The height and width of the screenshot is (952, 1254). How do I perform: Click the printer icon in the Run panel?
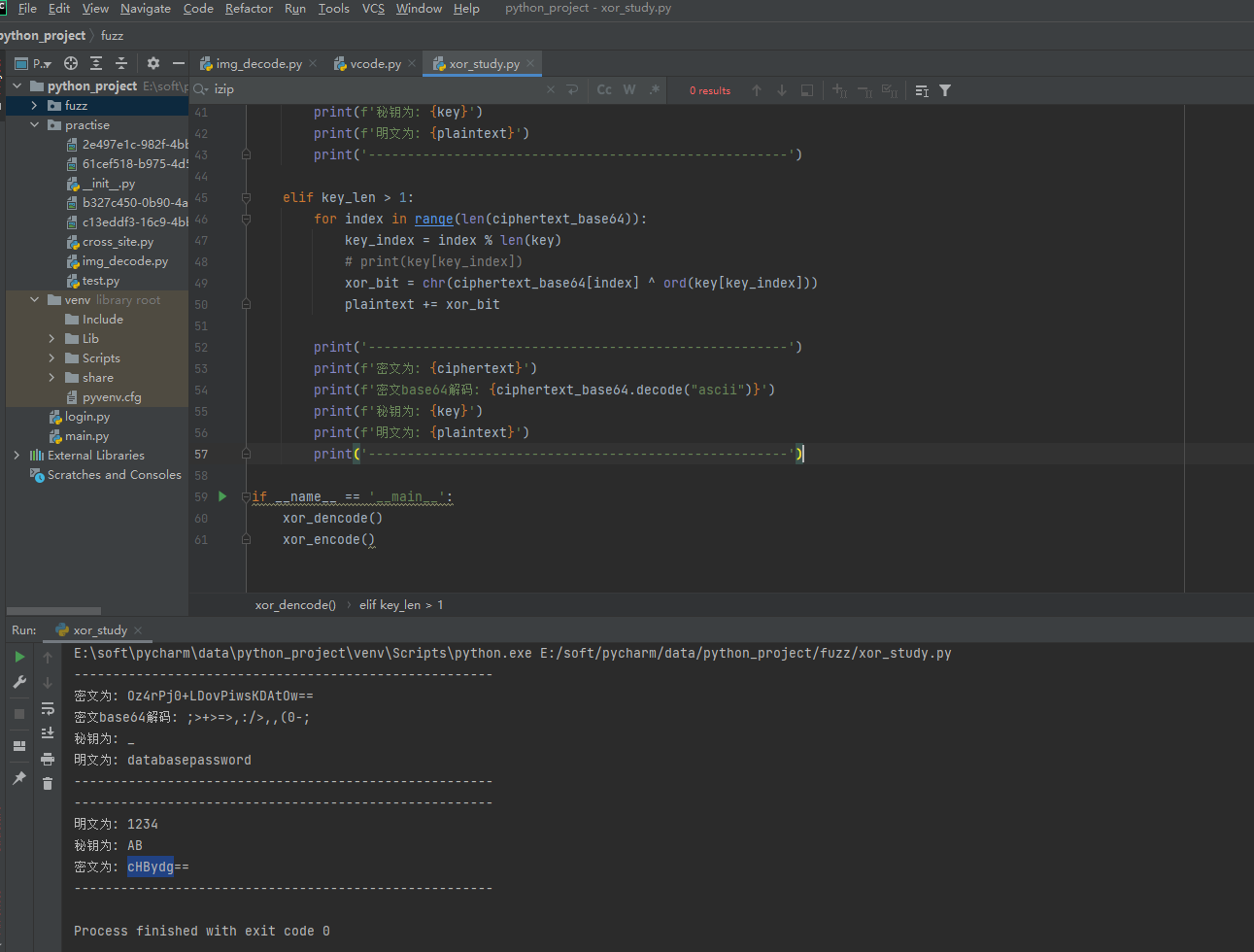[x=48, y=759]
